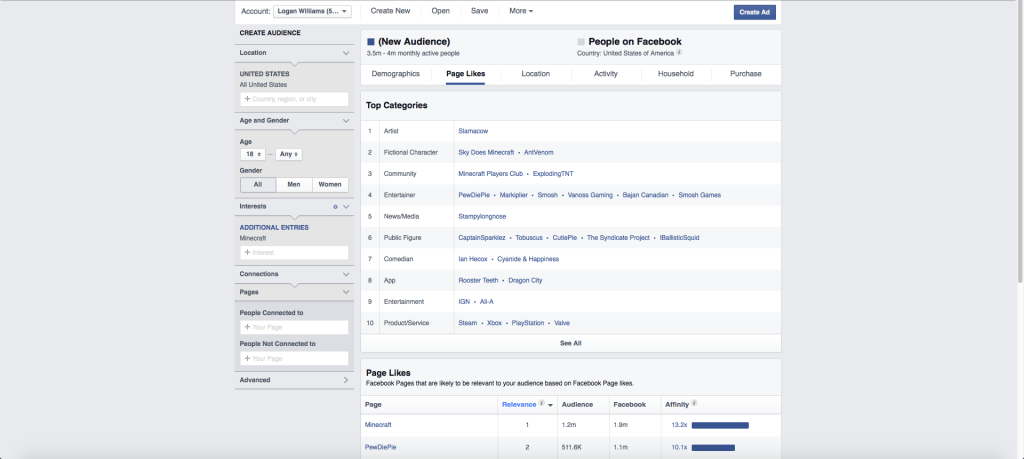Click the Minecraft affinity bar
1024x459 pixels.
point(720,425)
